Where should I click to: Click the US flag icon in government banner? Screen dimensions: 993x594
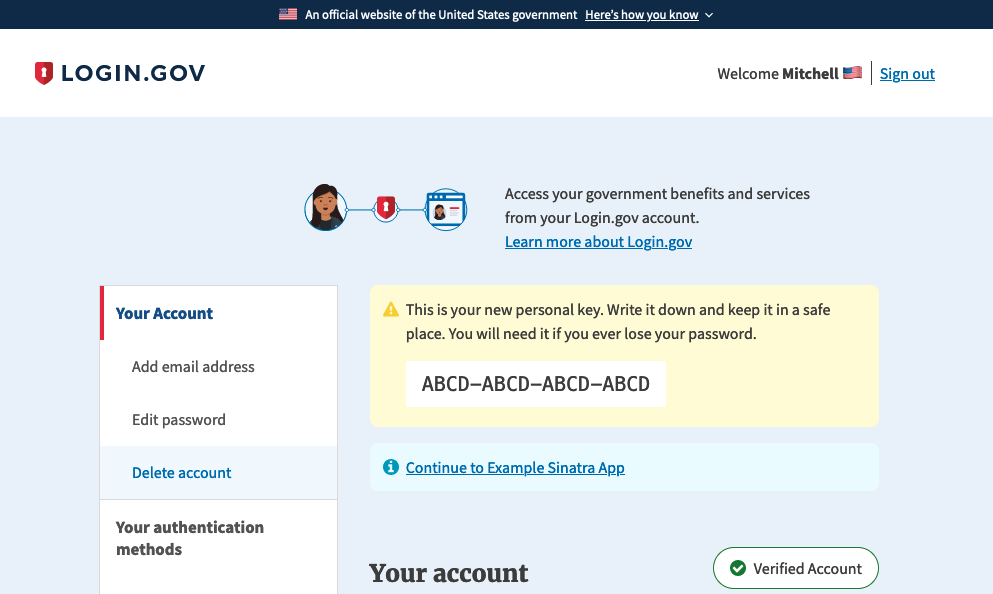point(288,14)
